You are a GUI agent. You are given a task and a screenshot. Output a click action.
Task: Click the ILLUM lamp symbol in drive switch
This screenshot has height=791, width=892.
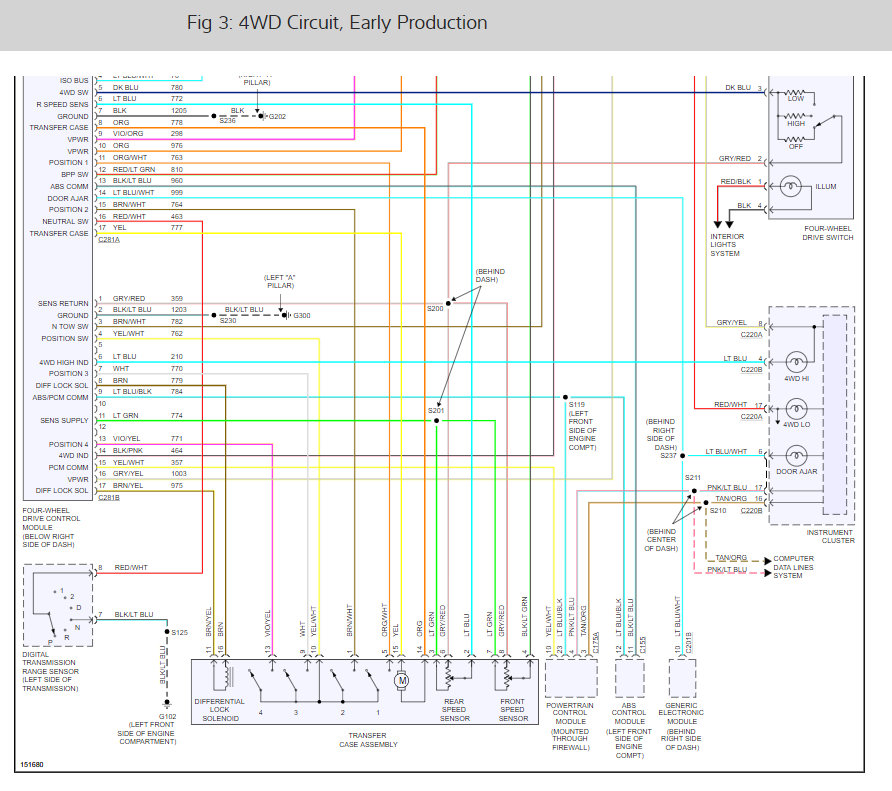790,186
